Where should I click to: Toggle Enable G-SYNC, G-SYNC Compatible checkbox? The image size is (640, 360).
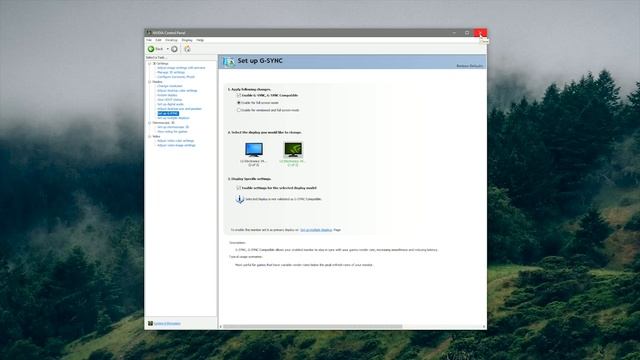(239, 95)
